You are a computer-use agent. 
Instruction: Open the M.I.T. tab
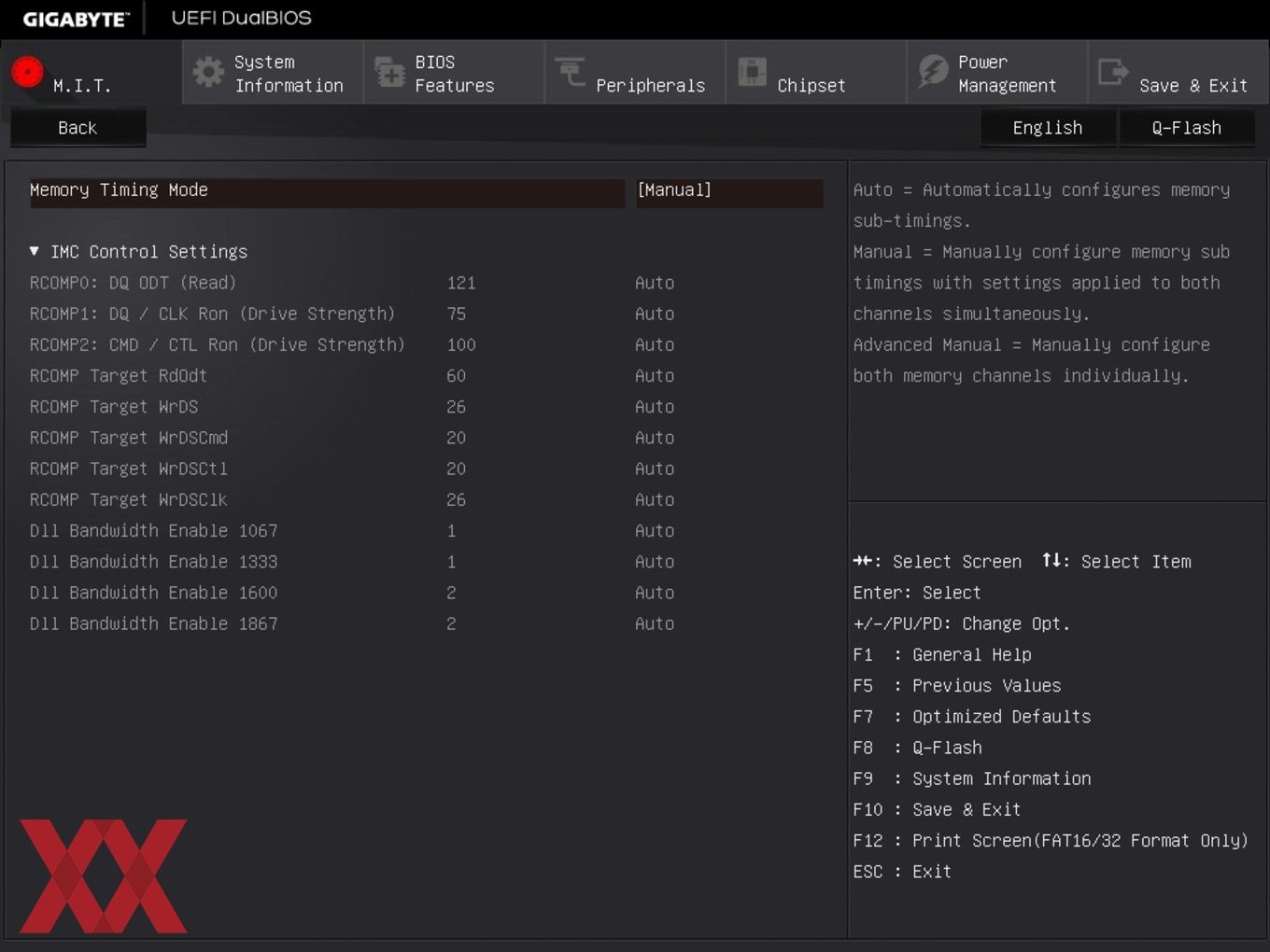click(92, 73)
